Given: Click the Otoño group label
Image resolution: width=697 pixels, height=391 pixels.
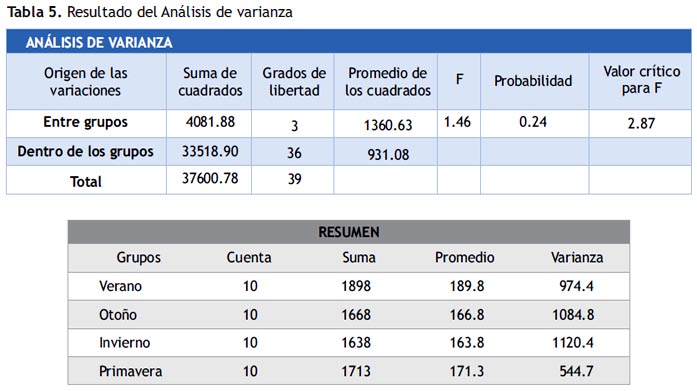Looking at the screenshot, I should pyautogui.click(x=118, y=315).
